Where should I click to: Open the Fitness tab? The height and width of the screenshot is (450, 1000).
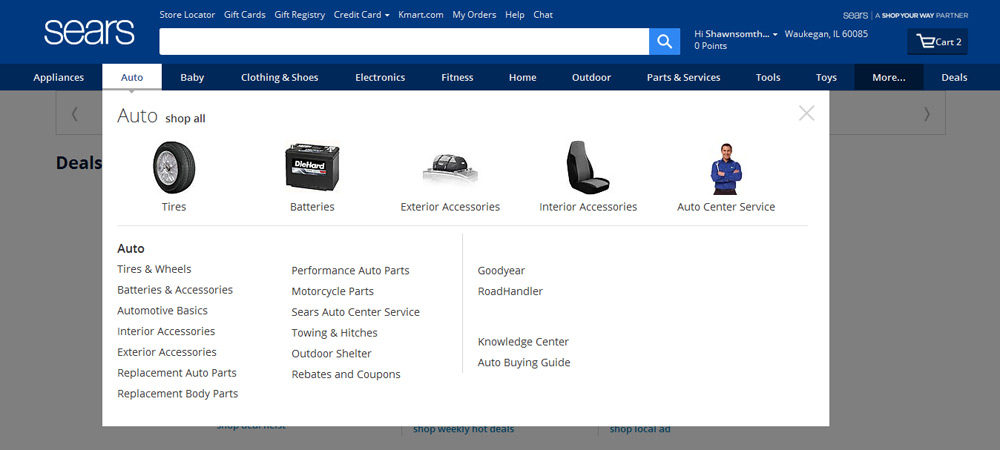[457, 77]
